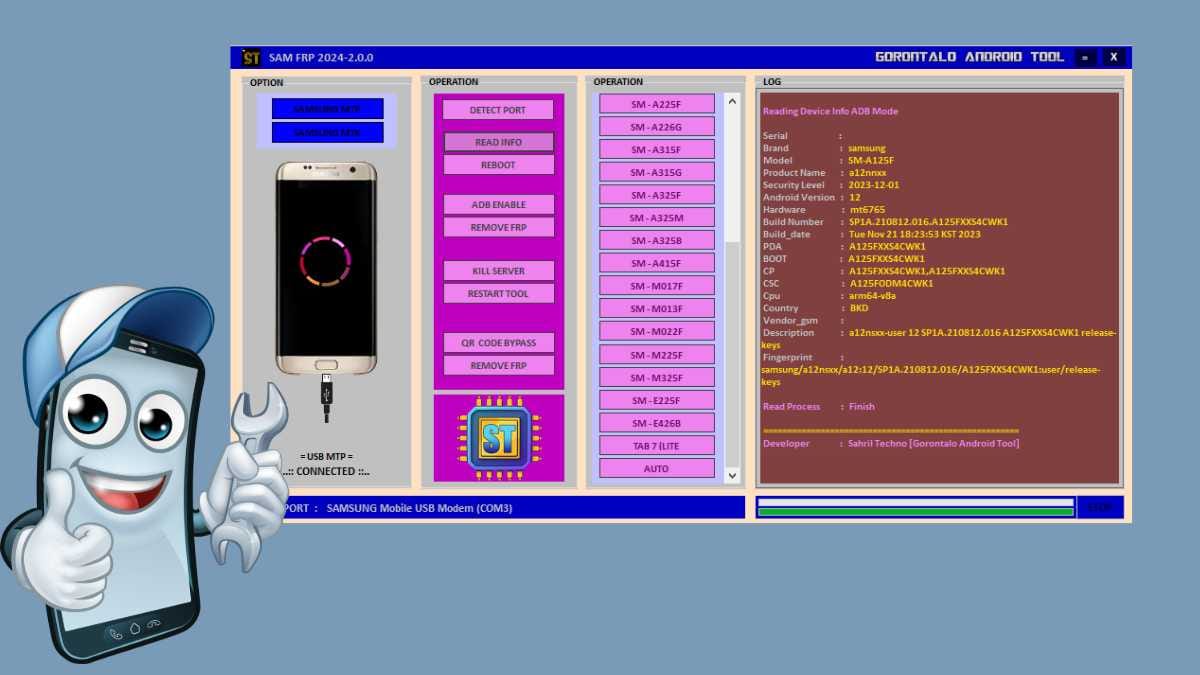The image size is (1200, 675).
Task: Click the QR CODE BYPASS button
Action: tap(498, 343)
